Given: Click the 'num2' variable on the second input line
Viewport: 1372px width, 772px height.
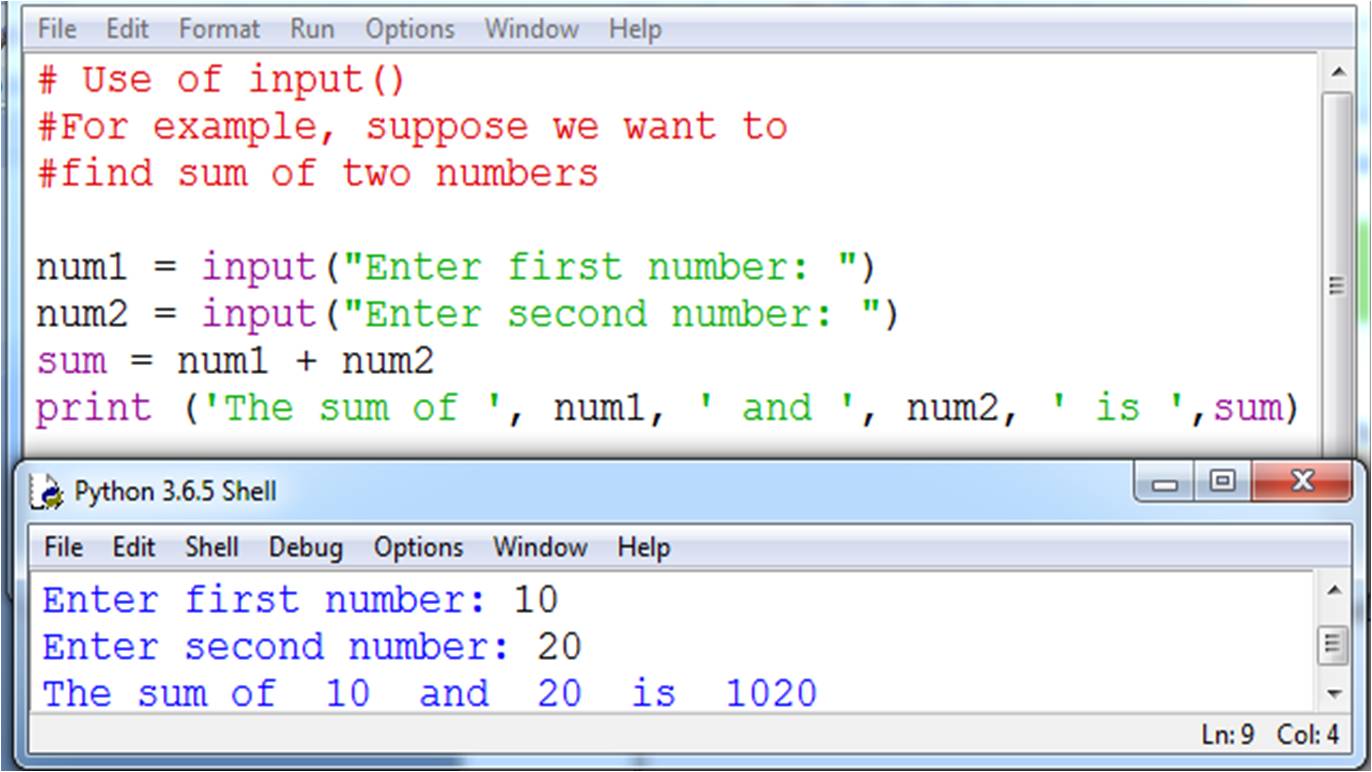Looking at the screenshot, I should [83, 314].
